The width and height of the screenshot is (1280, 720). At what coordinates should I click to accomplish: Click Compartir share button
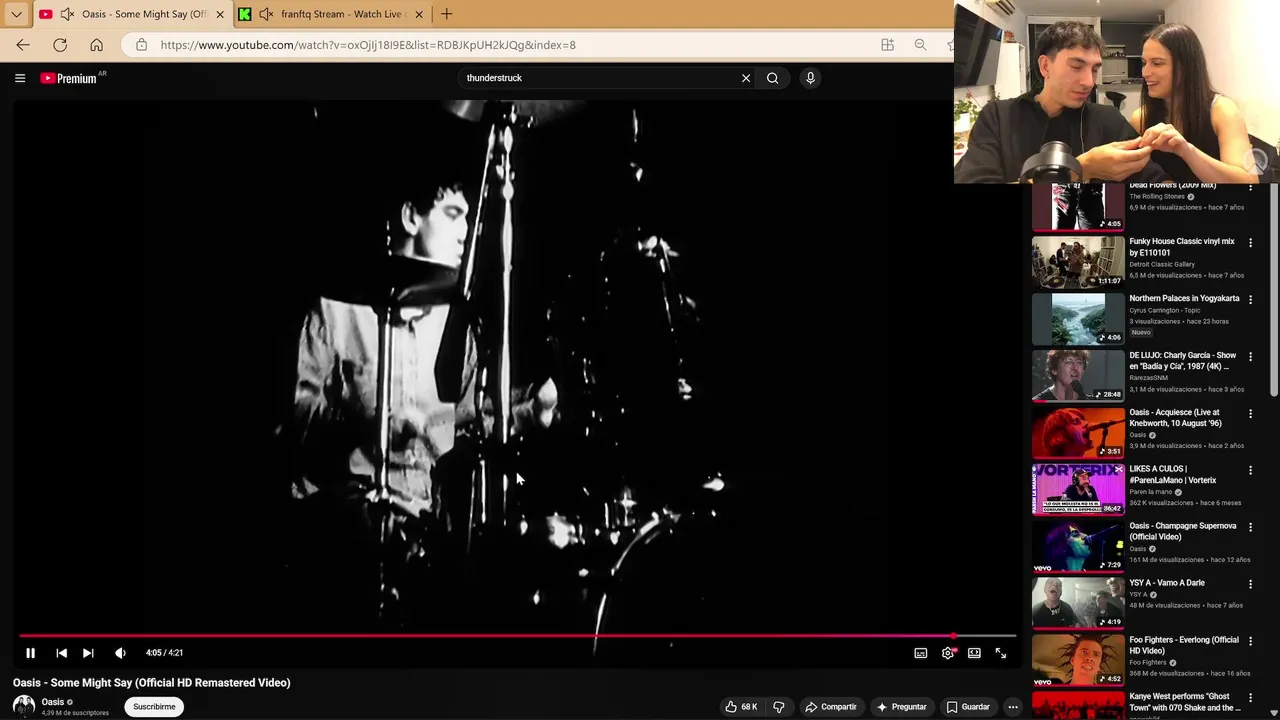click(x=831, y=707)
